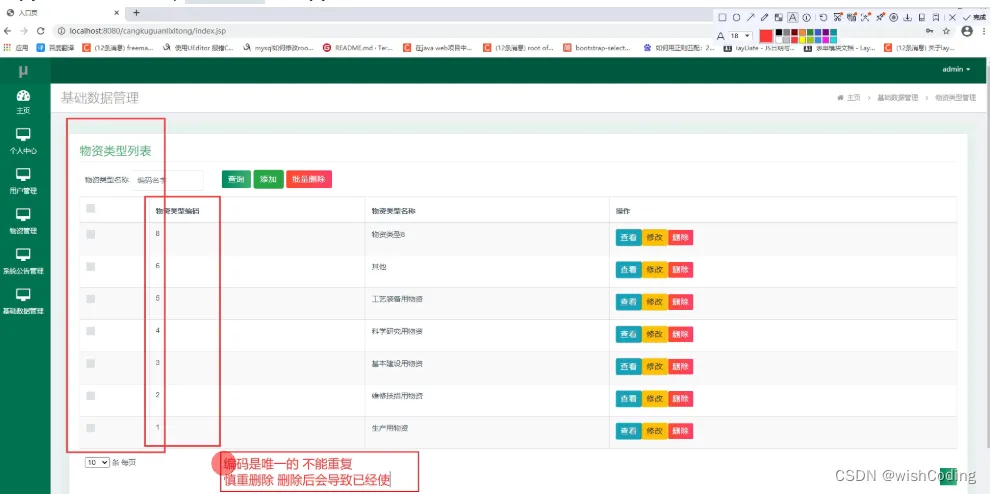Click the password key icon
The height and width of the screenshot is (494, 991).
929,30
